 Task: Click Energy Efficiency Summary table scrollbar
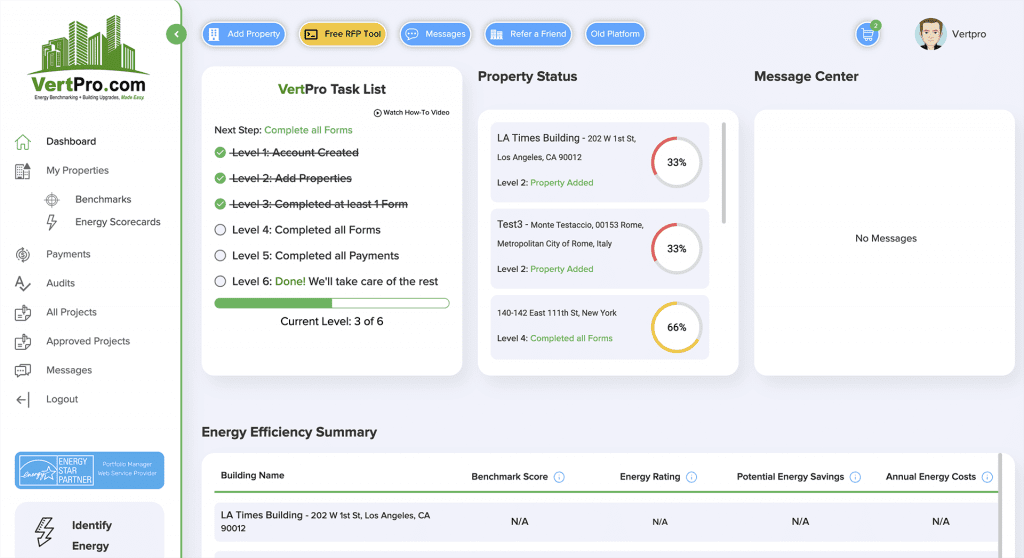[1000, 506]
